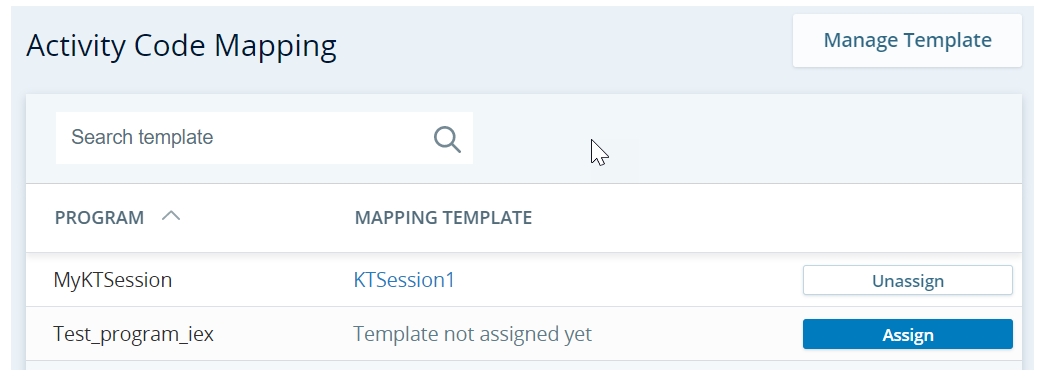Sort the table by PROGRAM column header

99,218
